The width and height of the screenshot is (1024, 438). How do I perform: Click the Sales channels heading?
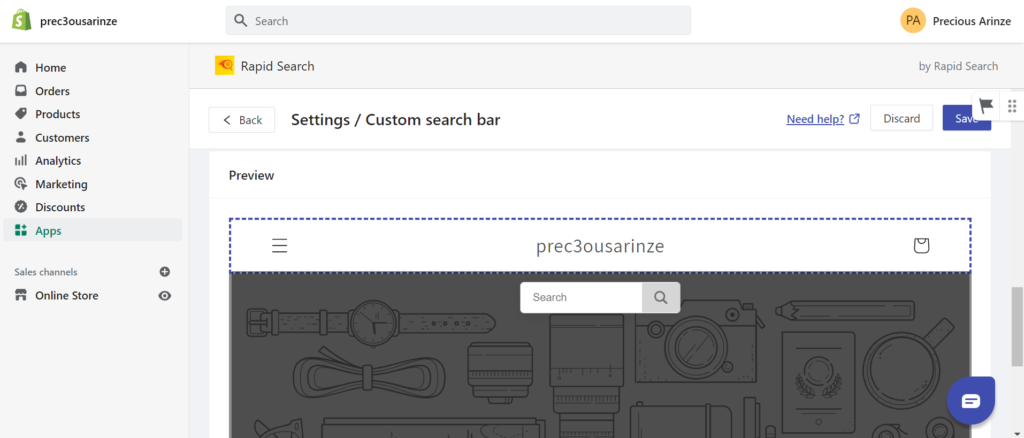tap(46, 272)
